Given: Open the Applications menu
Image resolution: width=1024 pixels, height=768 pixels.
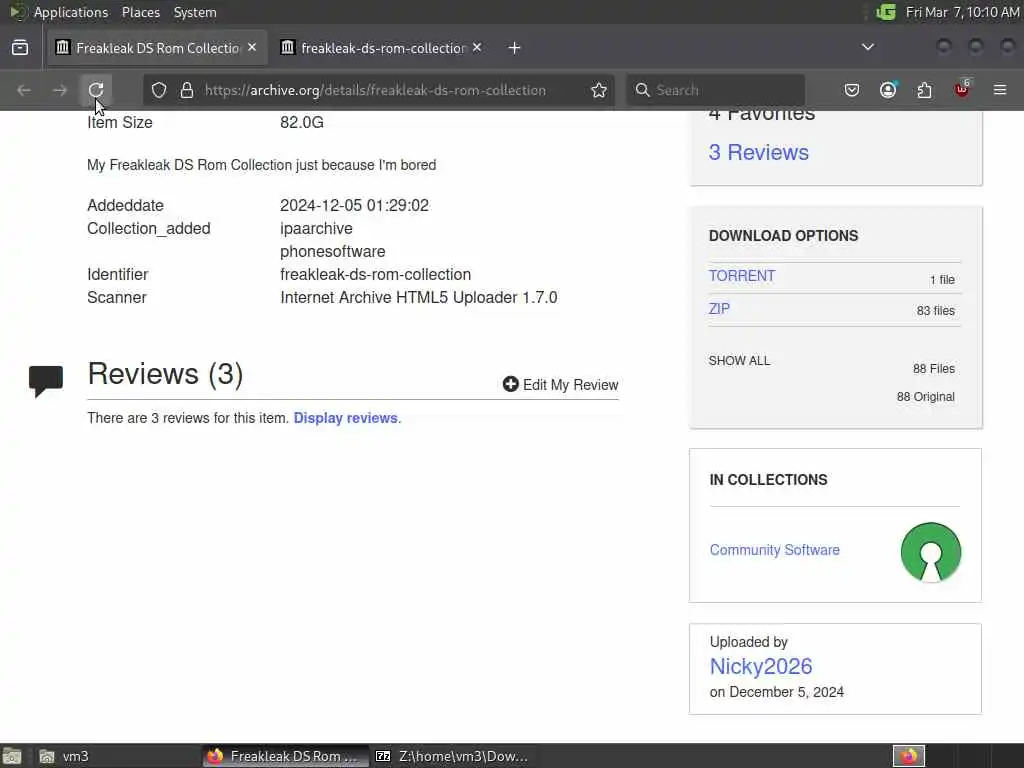Looking at the screenshot, I should pos(71,12).
